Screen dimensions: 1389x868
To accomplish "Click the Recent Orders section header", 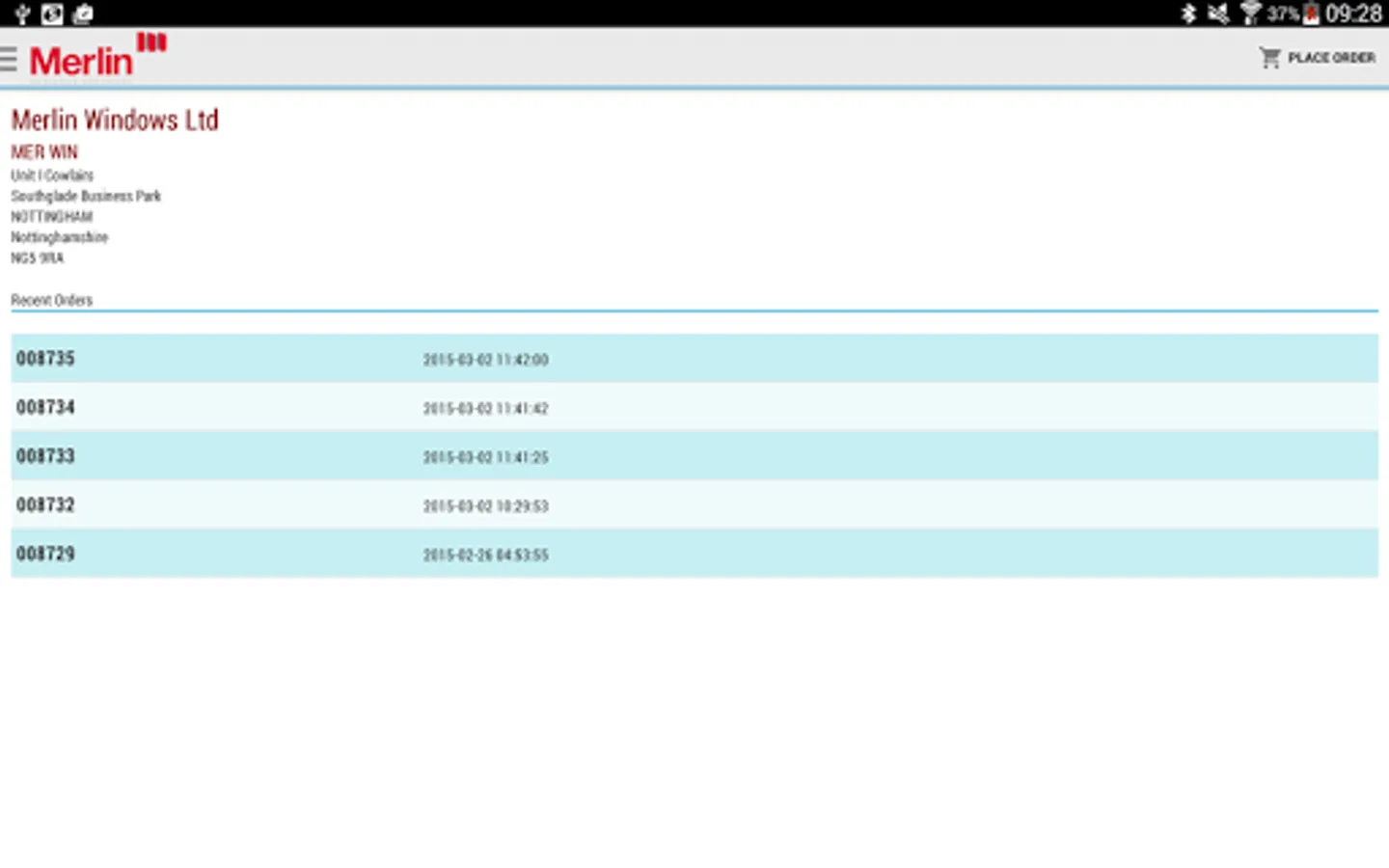I will [52, 300].
